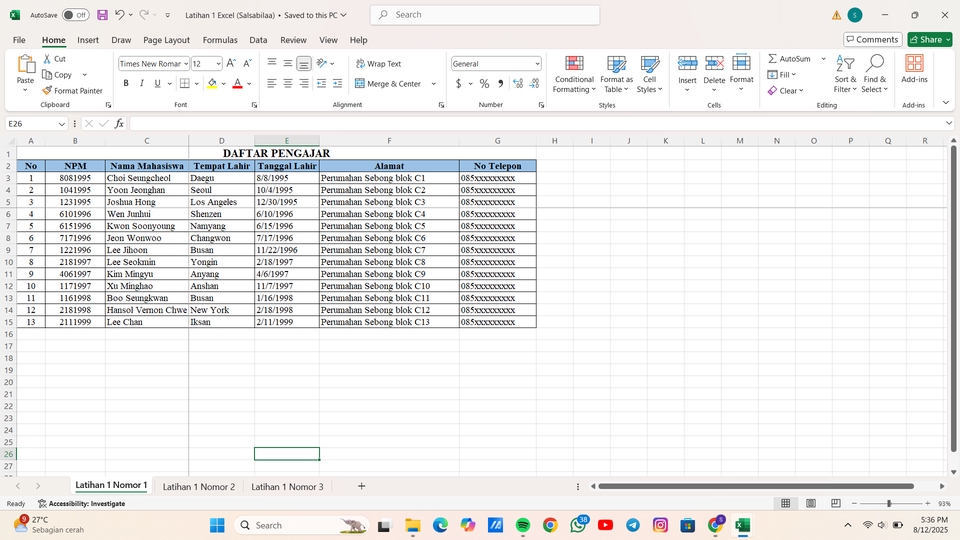
Task: Open the font size dropdown
Action: pos(218,64)
